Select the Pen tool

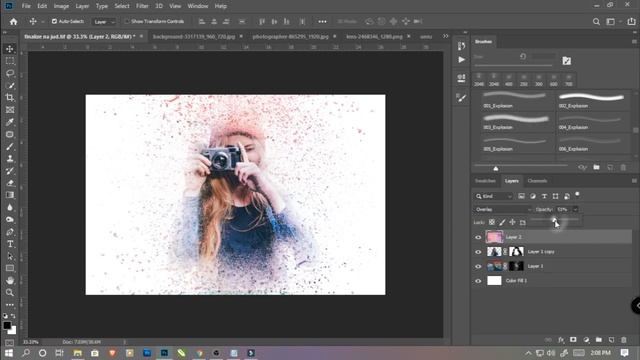point(10,232)
